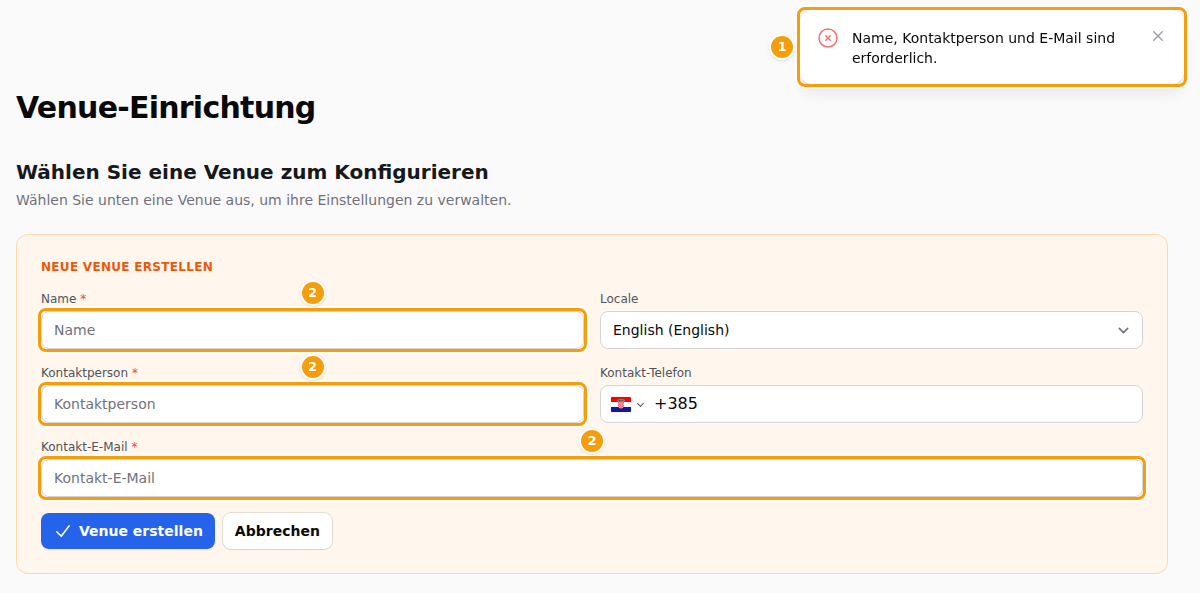Click the phone number field showing +385
Viewport: 1200px width, 593px height.
click(896, 404)
